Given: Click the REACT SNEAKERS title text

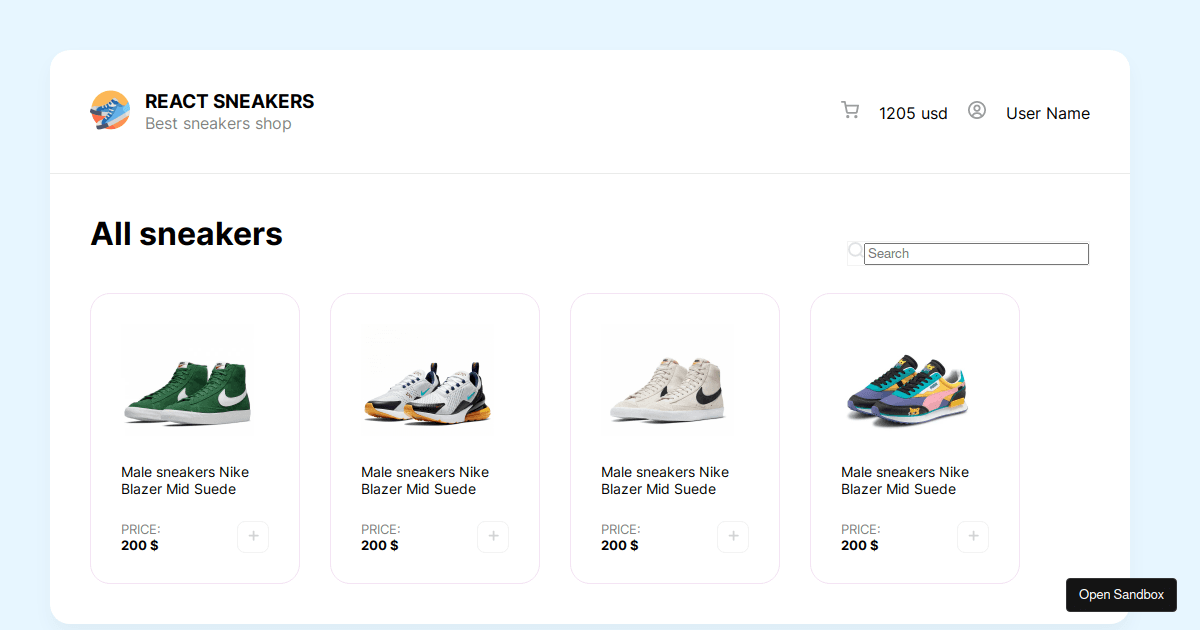Looking at the screenshot, I should click(228, 101).
